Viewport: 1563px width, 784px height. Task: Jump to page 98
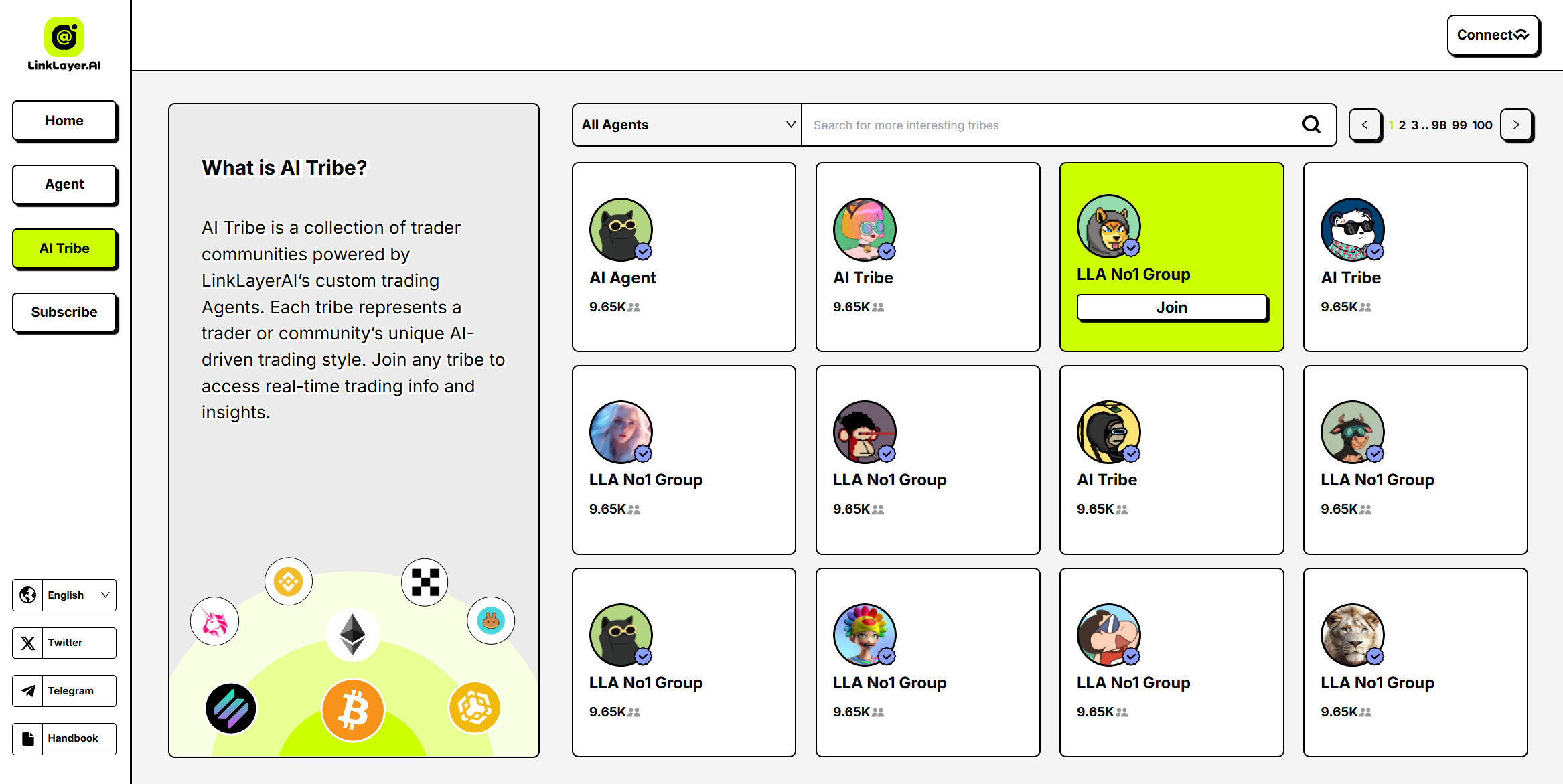click(x=1439, y=125)
